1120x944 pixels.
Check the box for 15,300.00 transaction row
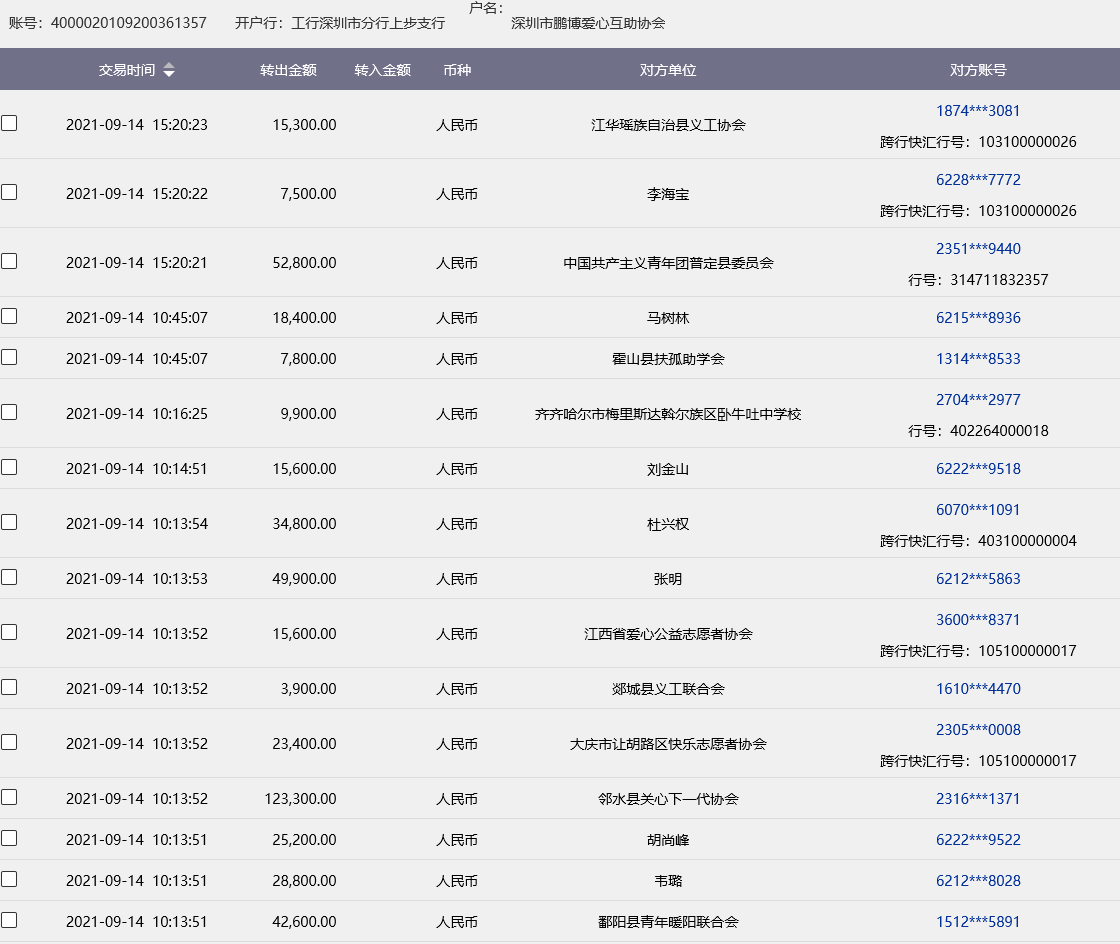9,124
